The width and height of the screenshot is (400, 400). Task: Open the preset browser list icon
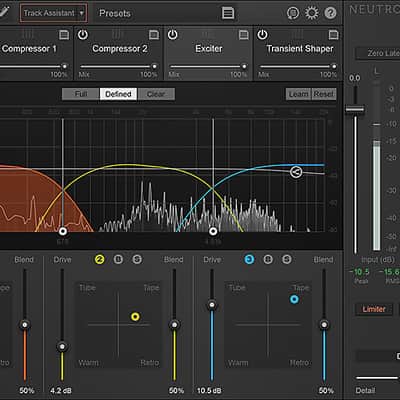tap(228, 13)
